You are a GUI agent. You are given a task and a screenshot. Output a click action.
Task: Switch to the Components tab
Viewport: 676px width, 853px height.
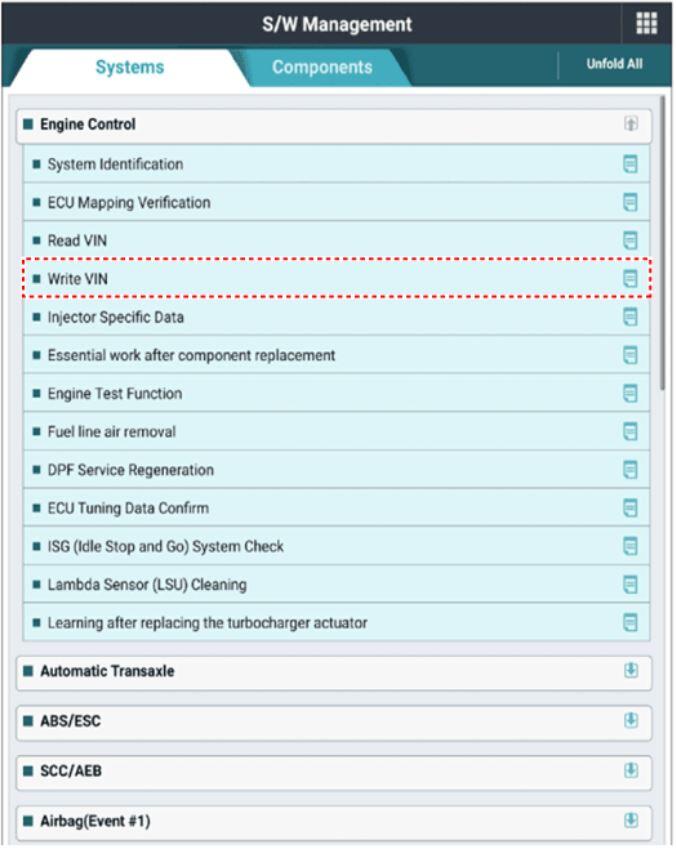click(x=322, y=67)
